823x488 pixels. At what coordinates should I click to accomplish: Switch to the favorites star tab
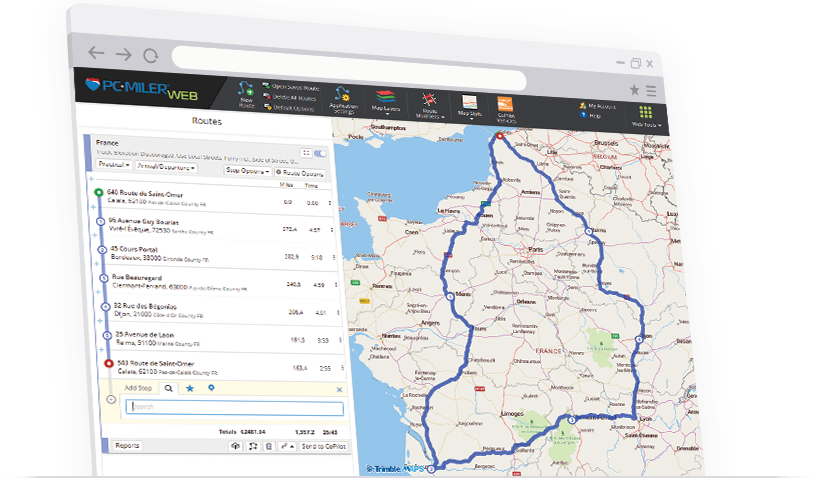pos(189,388)
